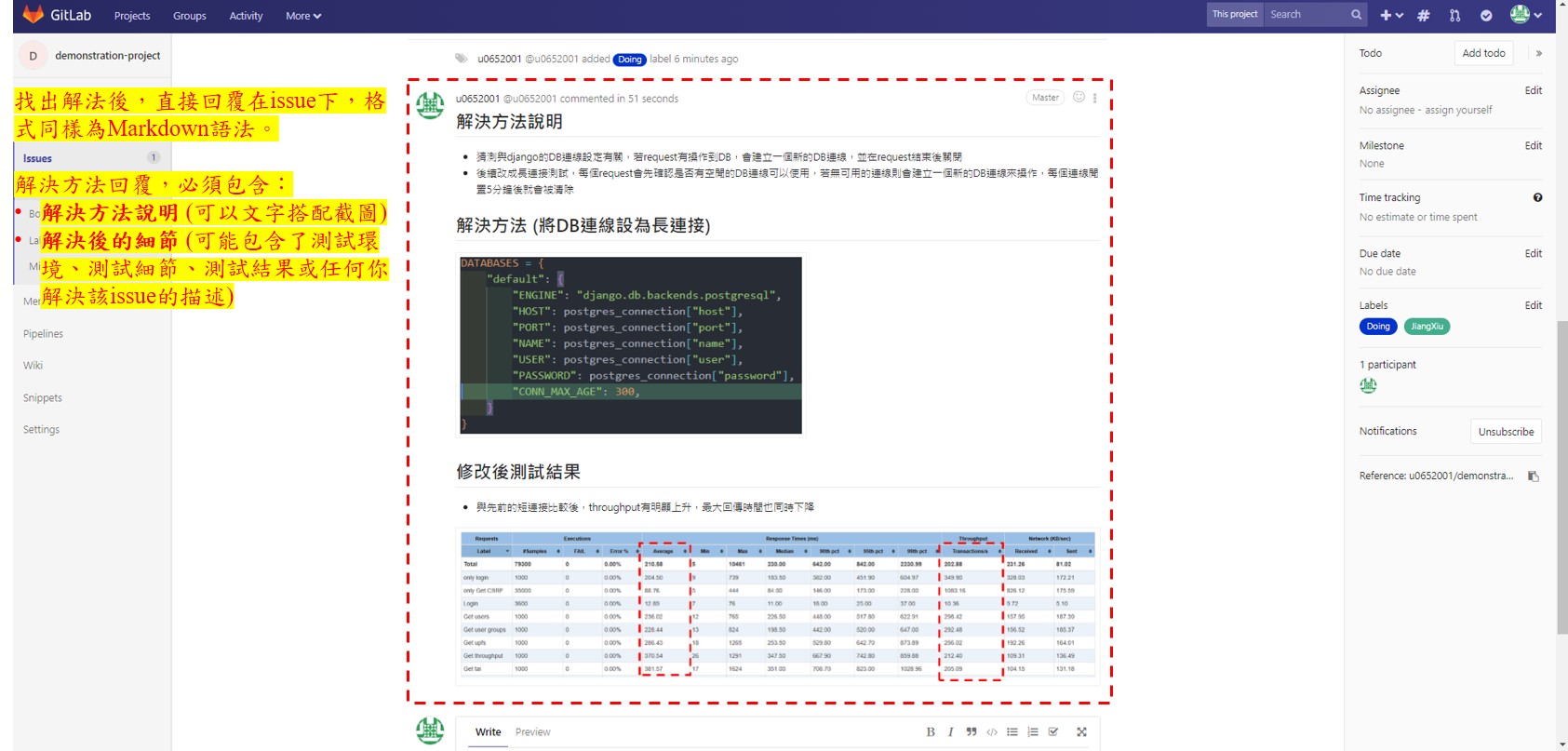This screenshot has width=1568, height=751.
Task: Click the Master role badge on comment
Action: click(x=1045, y=98)
